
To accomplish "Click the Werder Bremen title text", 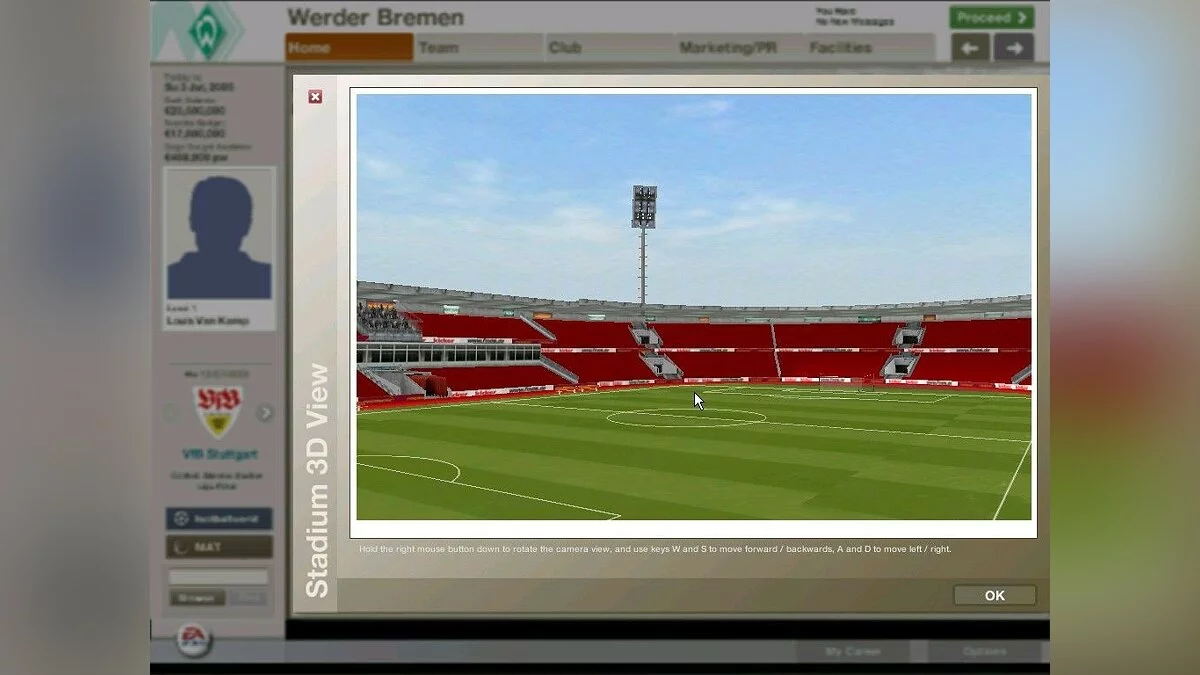I will coord(375,17).
